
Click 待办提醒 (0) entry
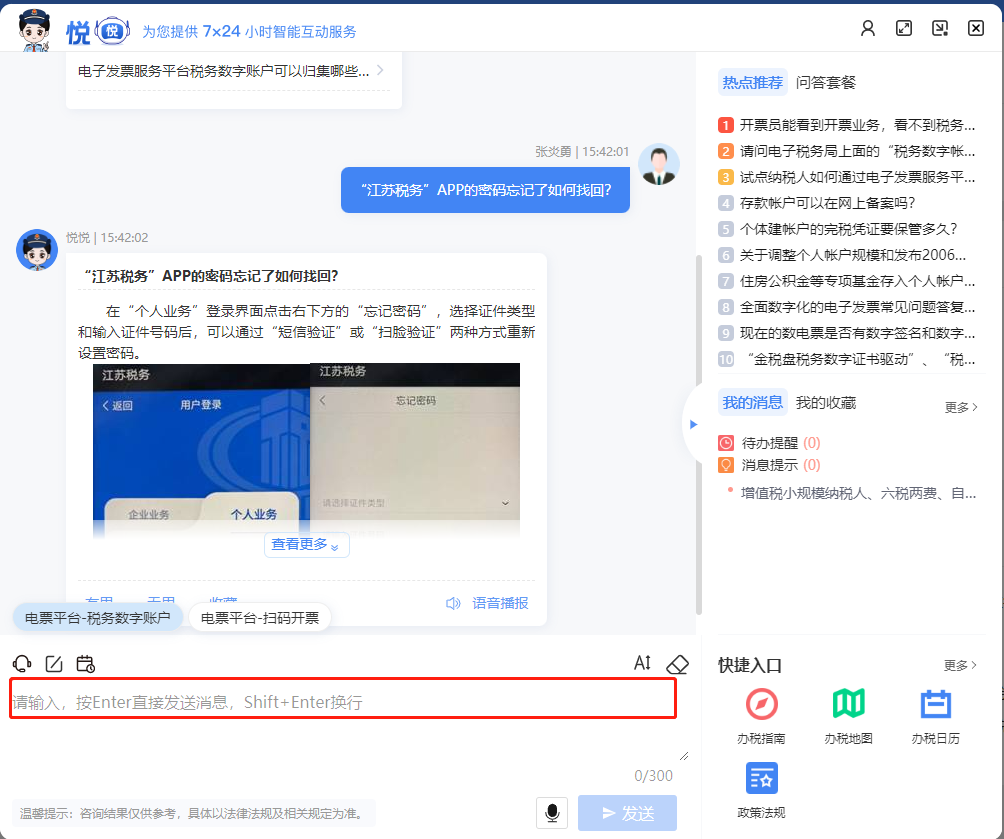point(781,443)
